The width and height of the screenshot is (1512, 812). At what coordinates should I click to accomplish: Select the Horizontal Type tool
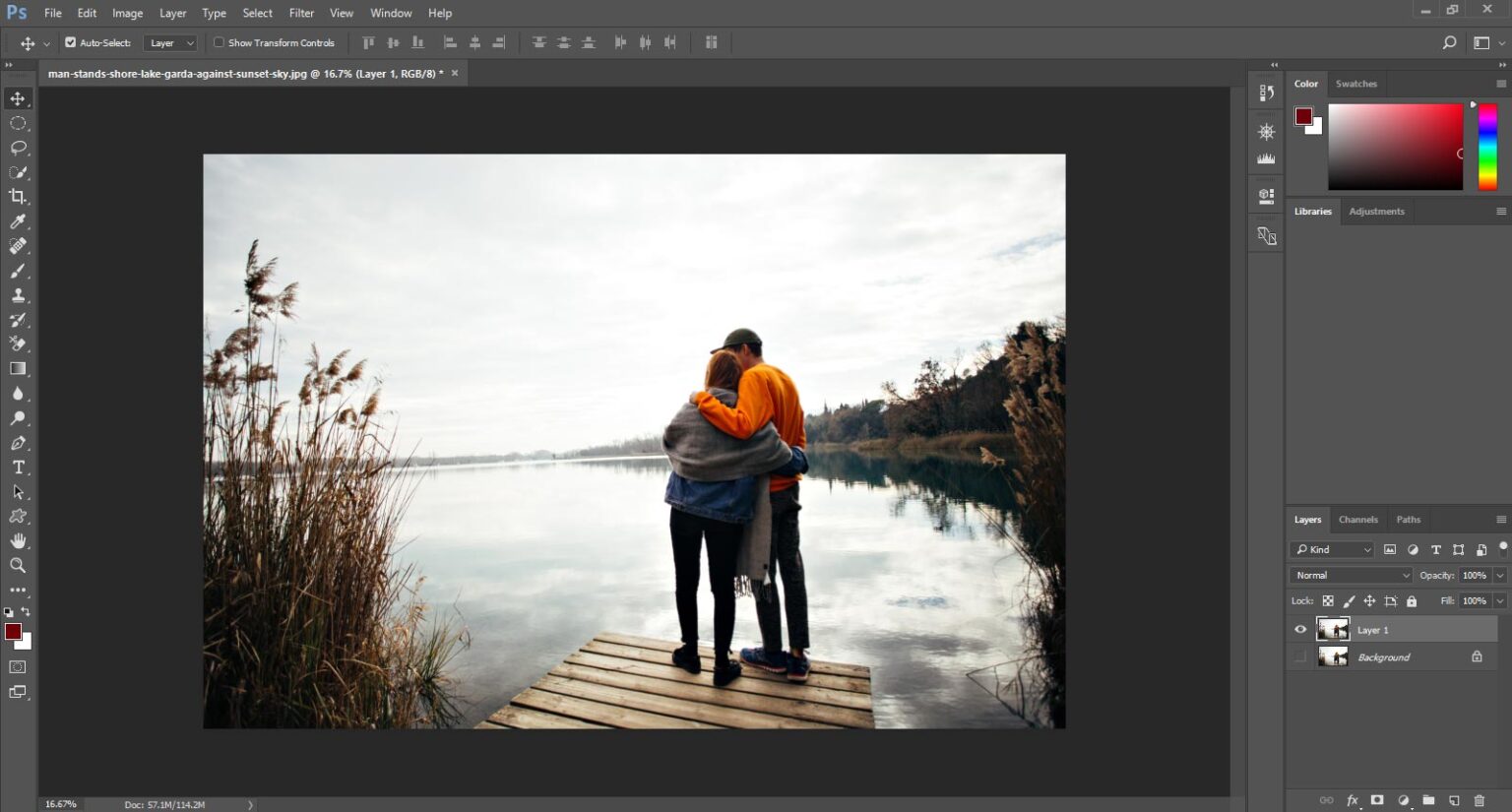click(17, 467)
